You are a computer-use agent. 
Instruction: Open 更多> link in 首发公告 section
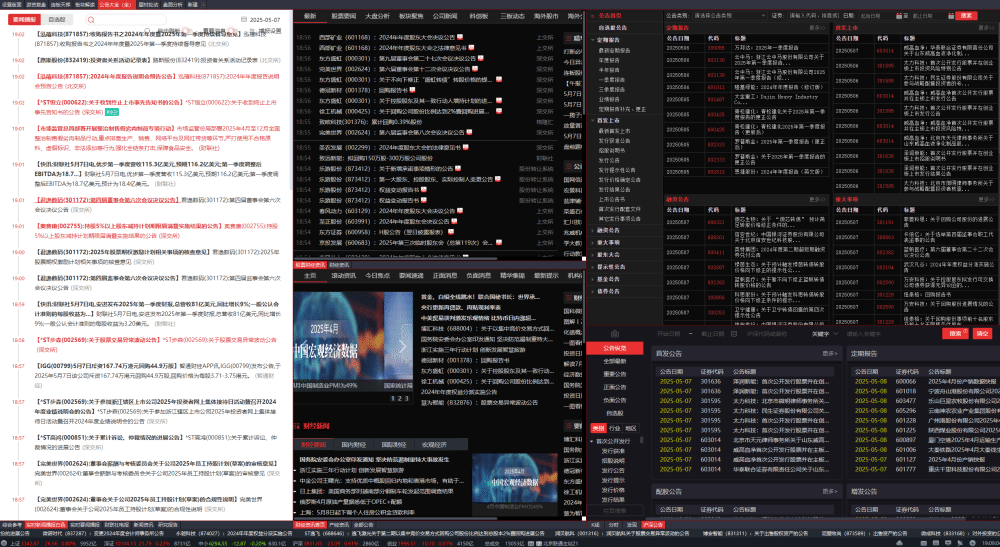[x=830, y=353]
